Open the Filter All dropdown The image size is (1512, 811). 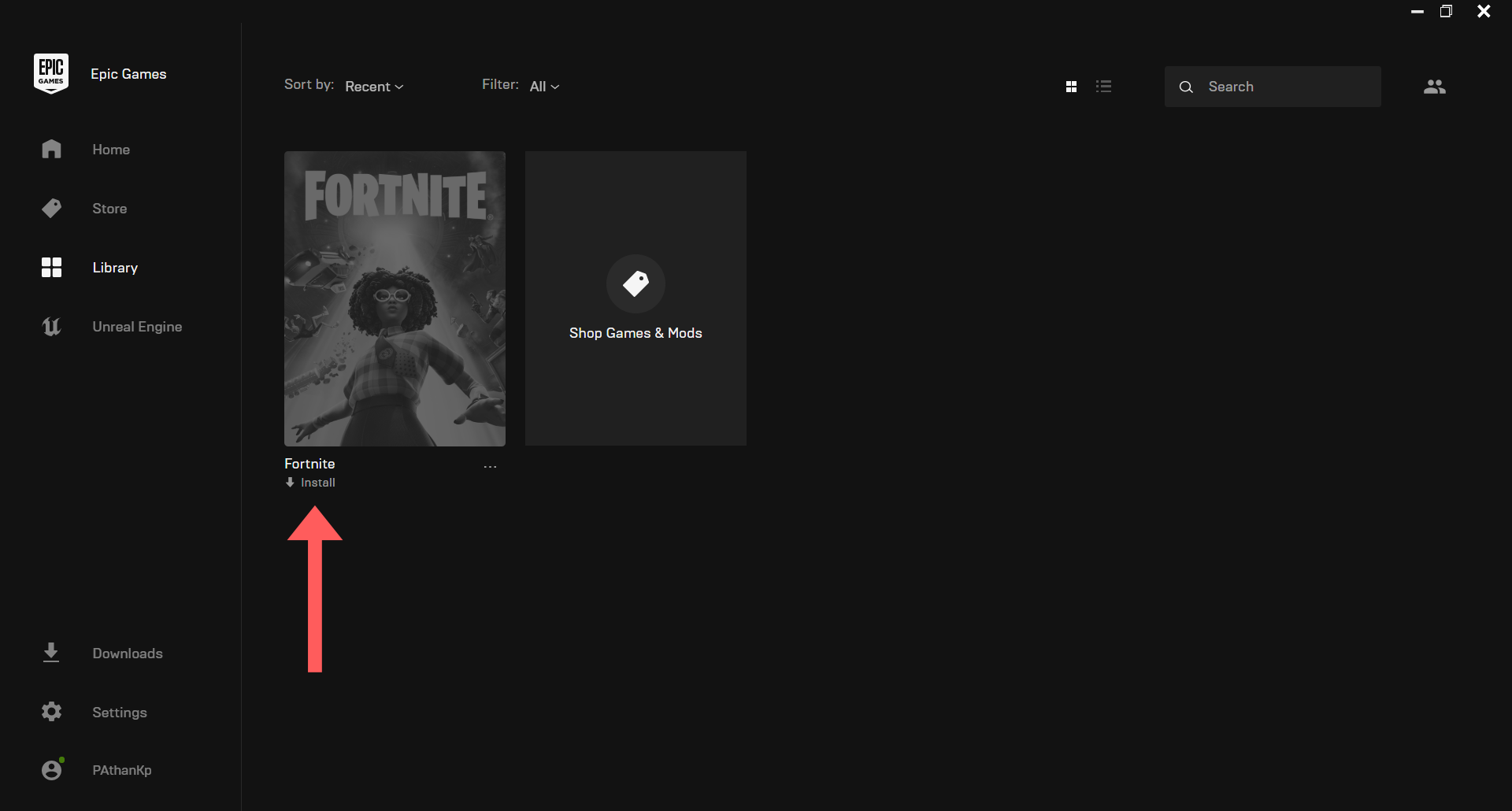tap(544, 86)
